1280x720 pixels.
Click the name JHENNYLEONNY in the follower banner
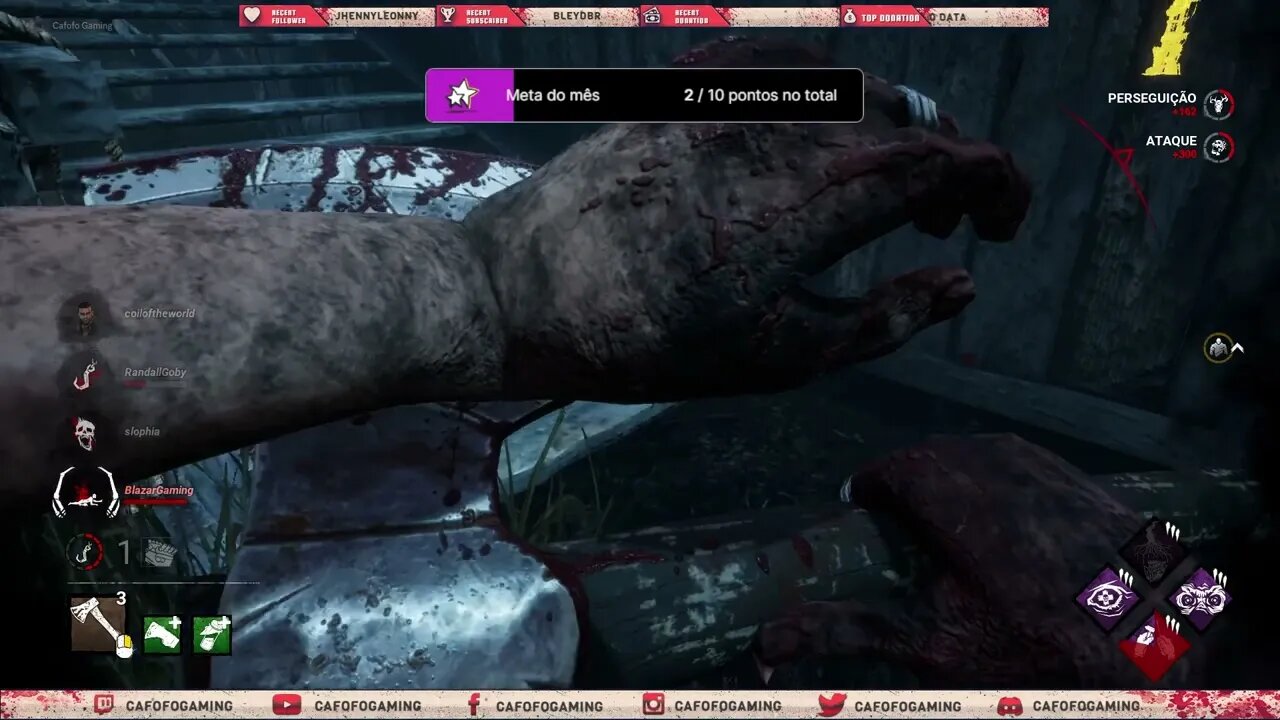(x=379, y=16)
